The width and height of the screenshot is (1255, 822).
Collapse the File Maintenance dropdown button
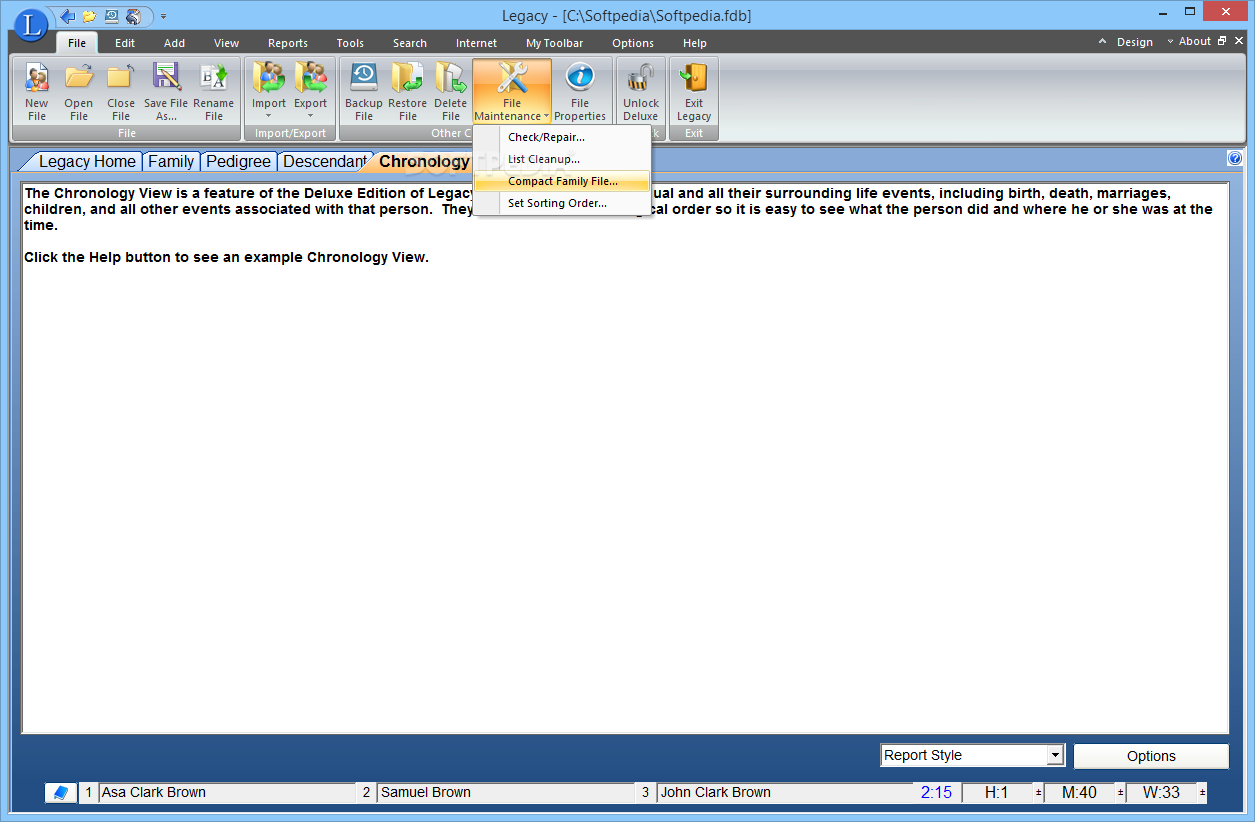coord(512,91)
